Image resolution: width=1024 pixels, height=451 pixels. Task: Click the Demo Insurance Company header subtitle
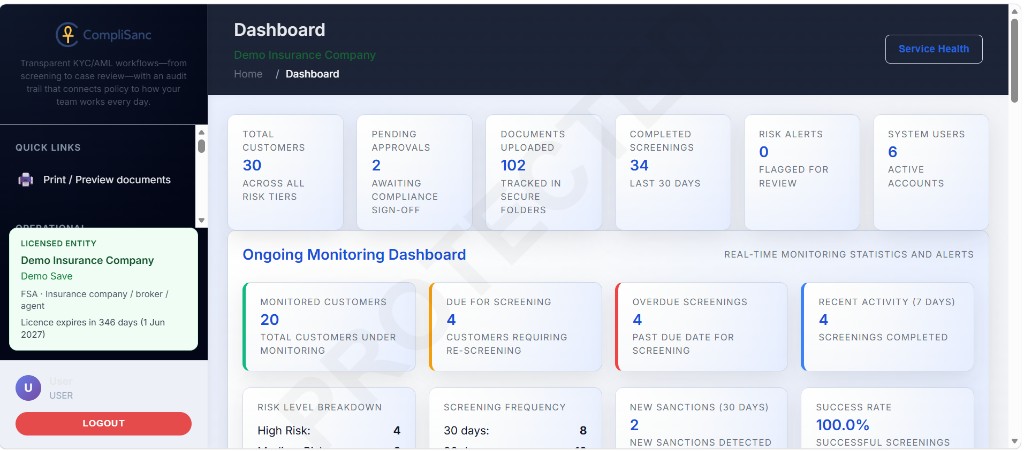click(x=304, y=55)
